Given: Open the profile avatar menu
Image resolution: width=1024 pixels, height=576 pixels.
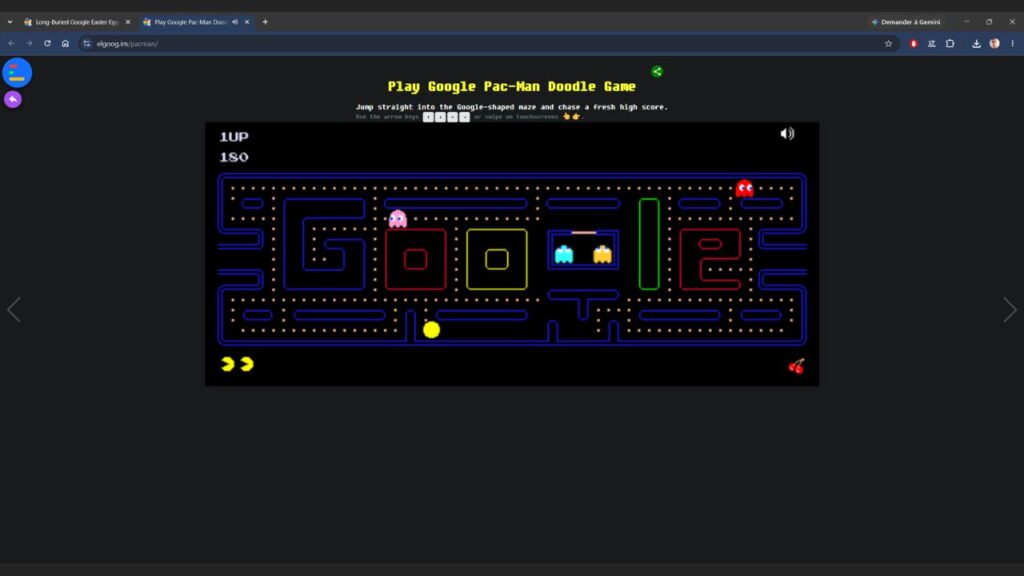Looking at the screenshot, I should click(x=995, y=44).
